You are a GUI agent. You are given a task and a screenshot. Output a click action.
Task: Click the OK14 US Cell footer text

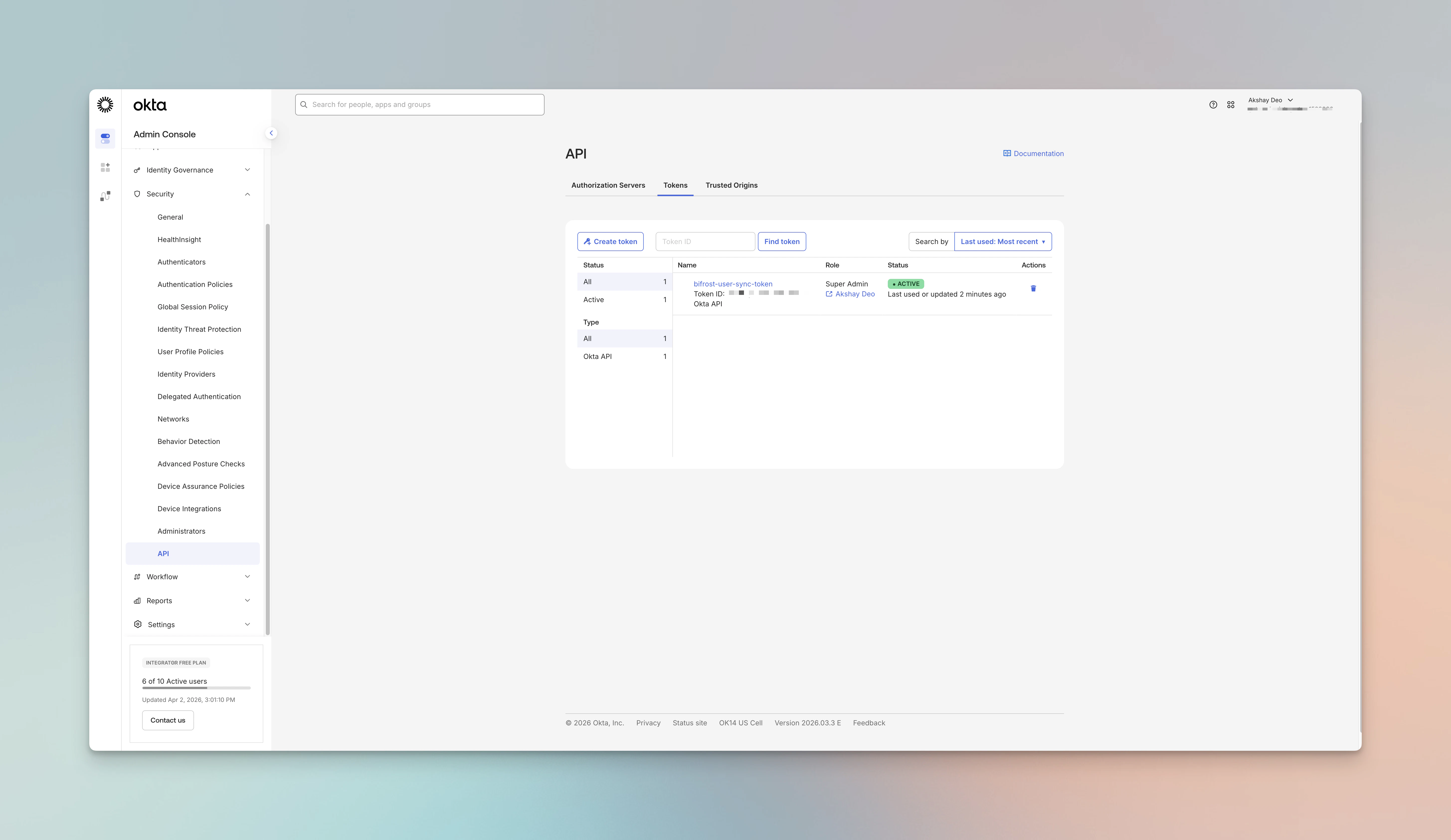(740, 723)
